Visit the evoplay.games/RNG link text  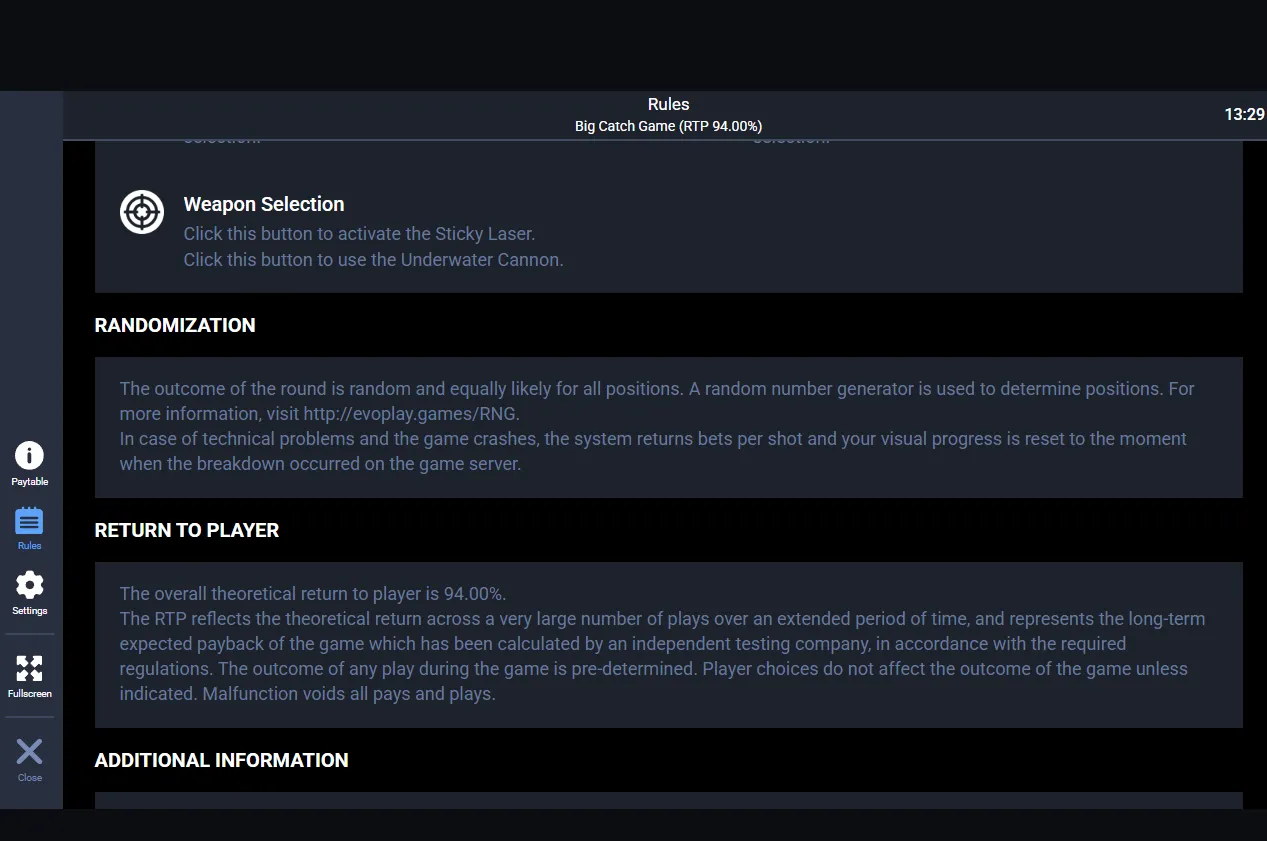[411, 414]
